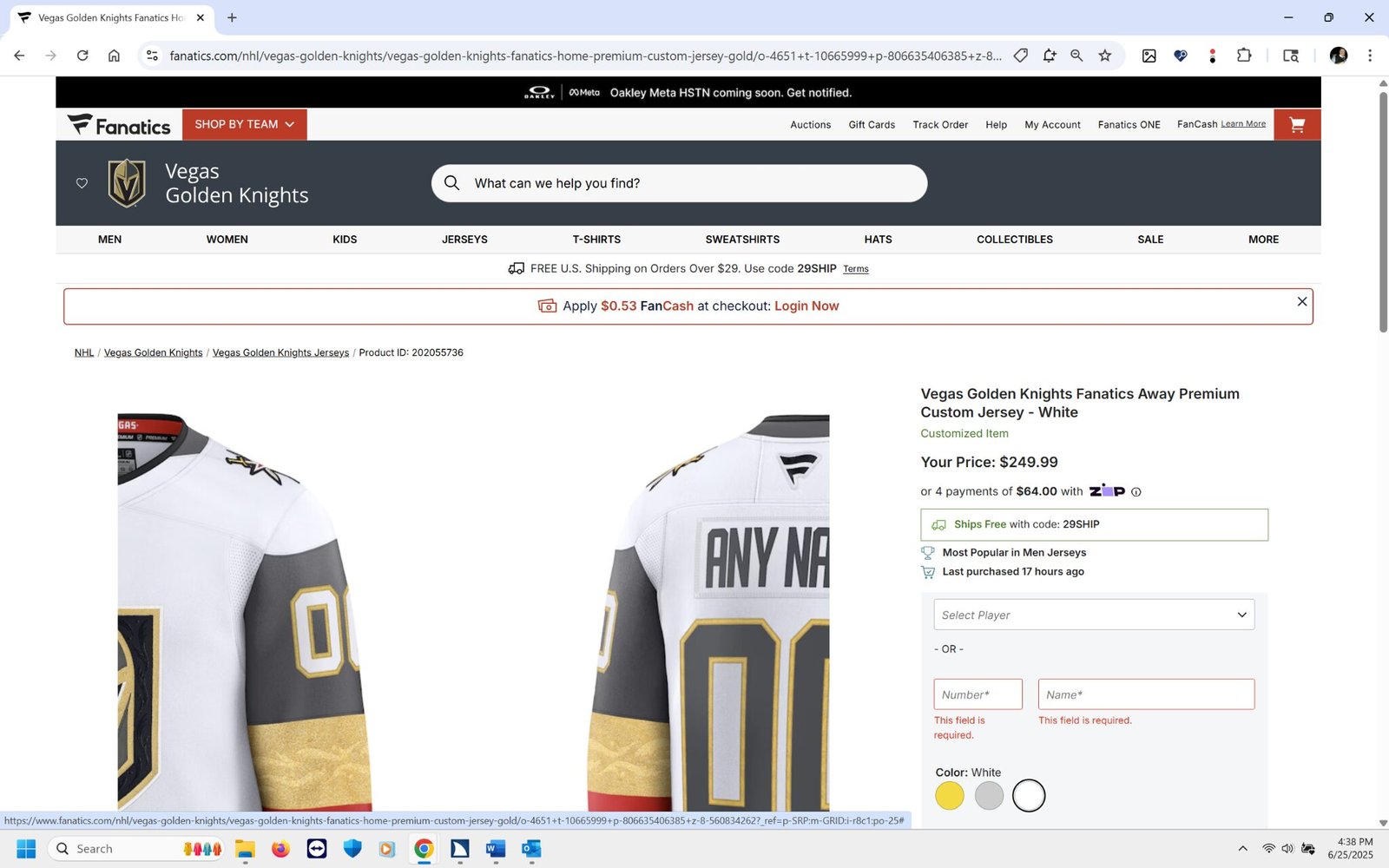Screen dimensions: 1389x868
Task: Open the MEN category menu
Action: 109,240
